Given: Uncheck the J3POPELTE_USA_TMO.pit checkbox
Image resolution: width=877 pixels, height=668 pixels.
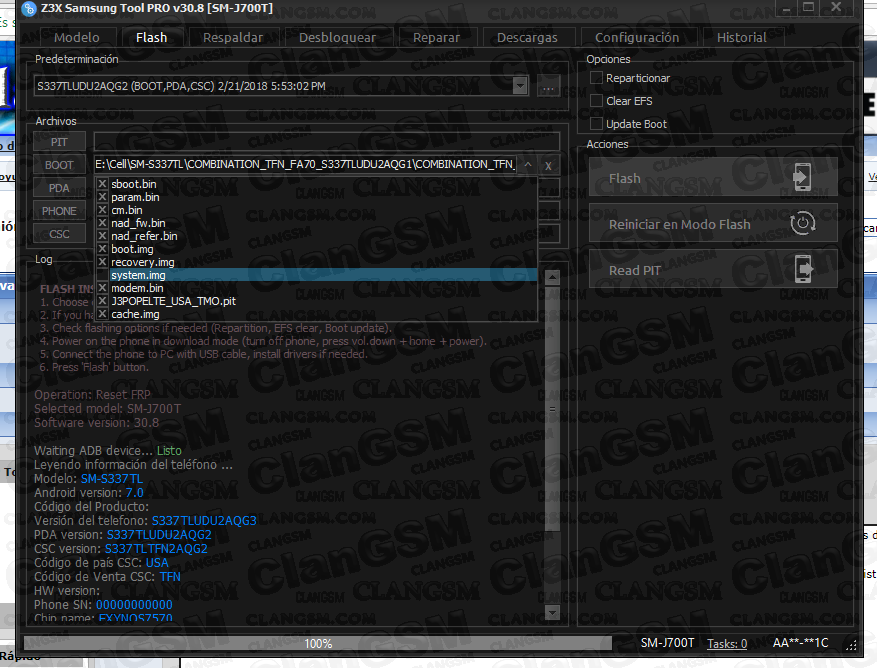Looking at the screenshot, I should [102, 301].
